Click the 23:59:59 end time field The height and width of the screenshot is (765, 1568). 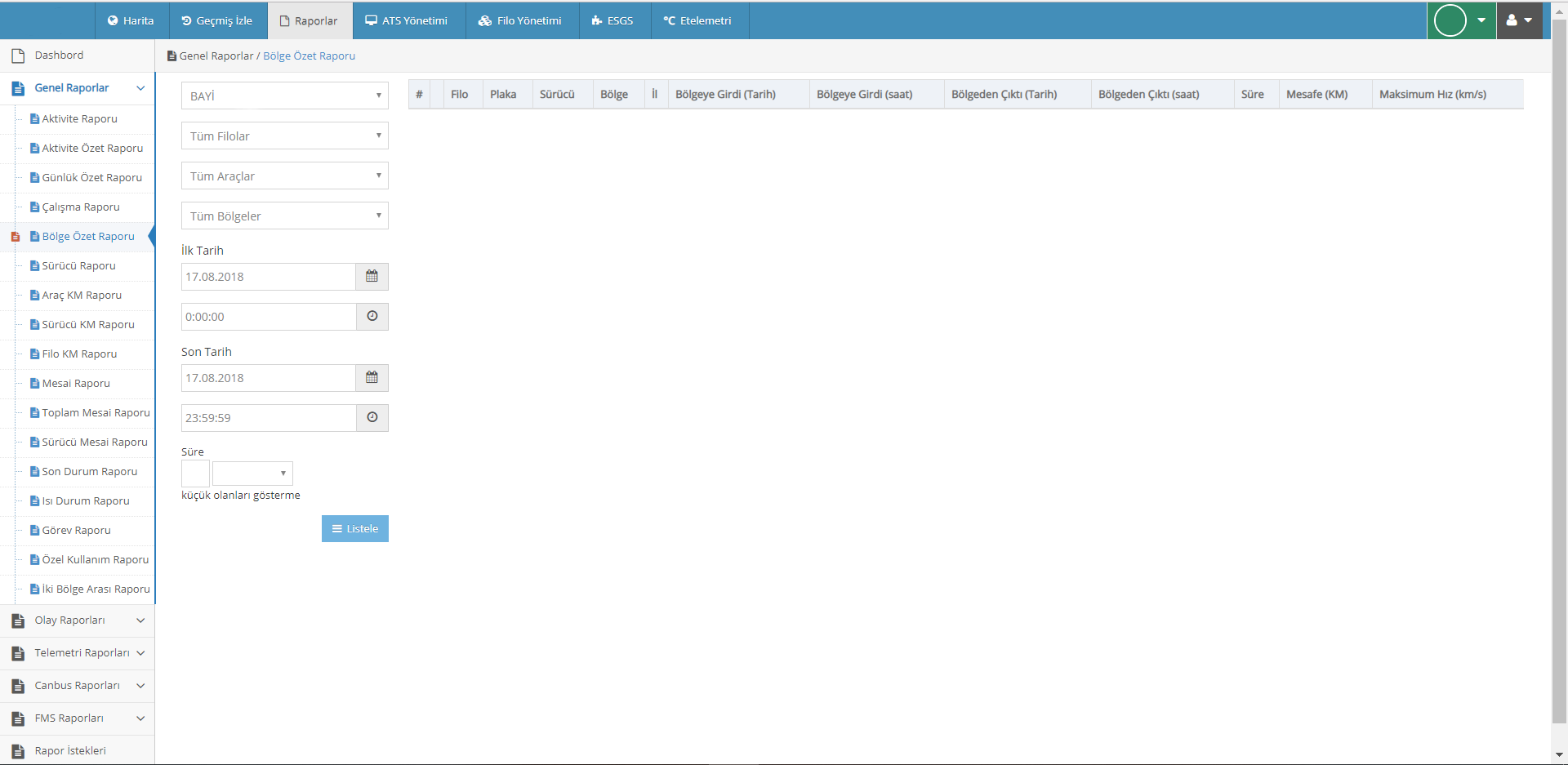[269, 418]
